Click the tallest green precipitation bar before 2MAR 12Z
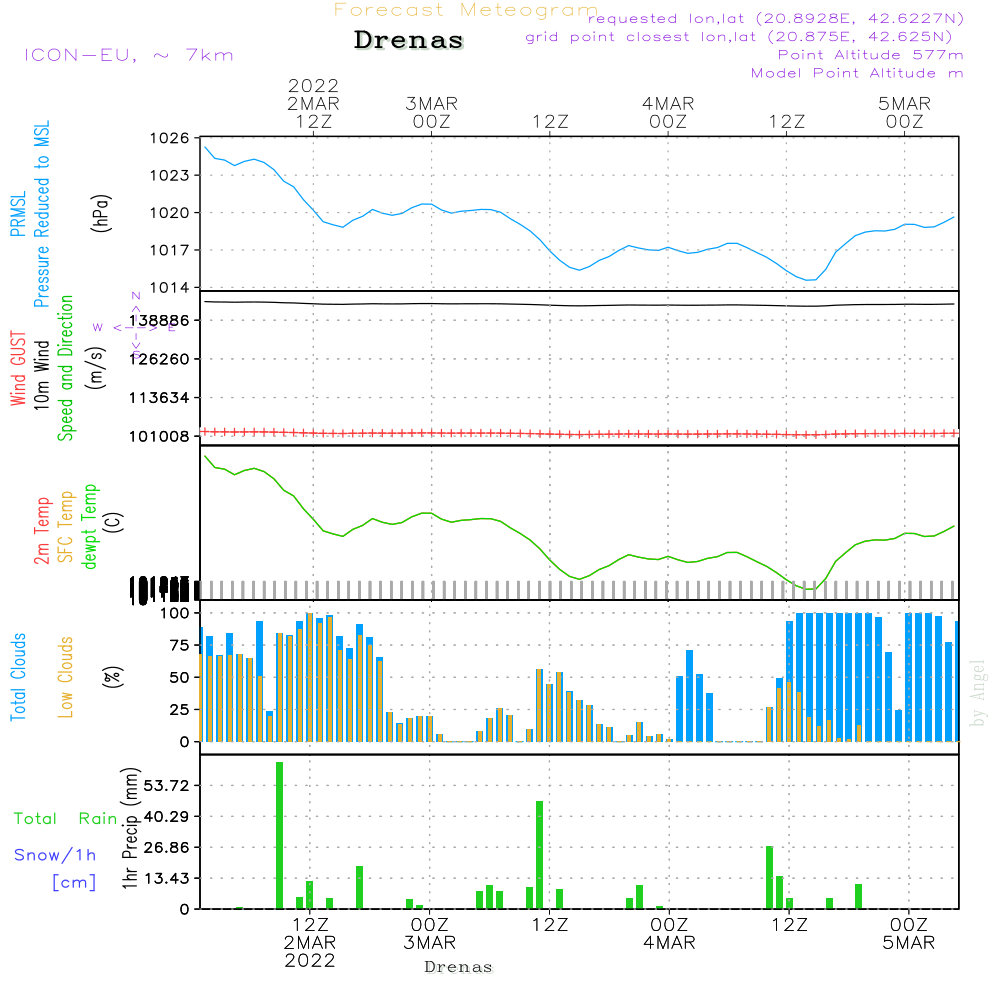The width and height of the screenshot is (1000, 1000). (x=279, y=835)
